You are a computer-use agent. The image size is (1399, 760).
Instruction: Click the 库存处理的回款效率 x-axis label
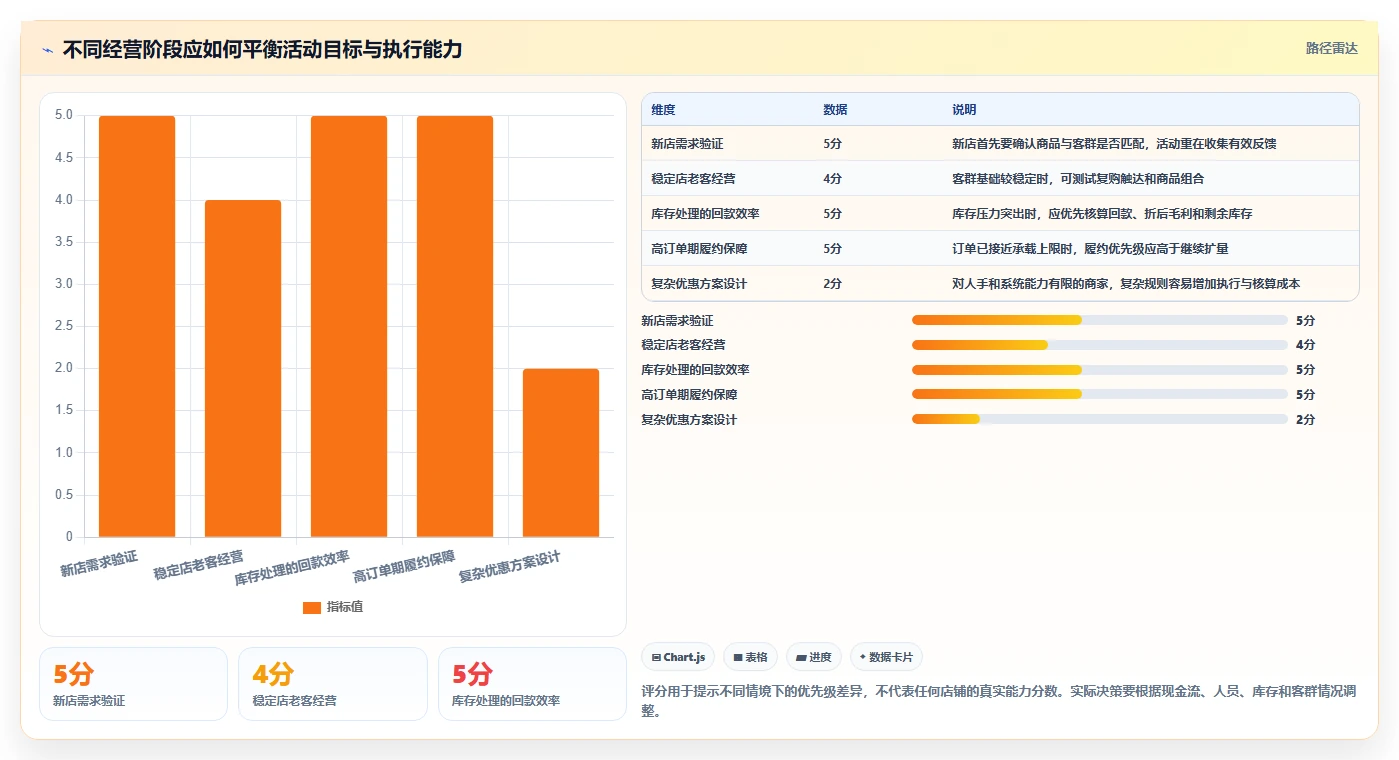click(292, 568)
